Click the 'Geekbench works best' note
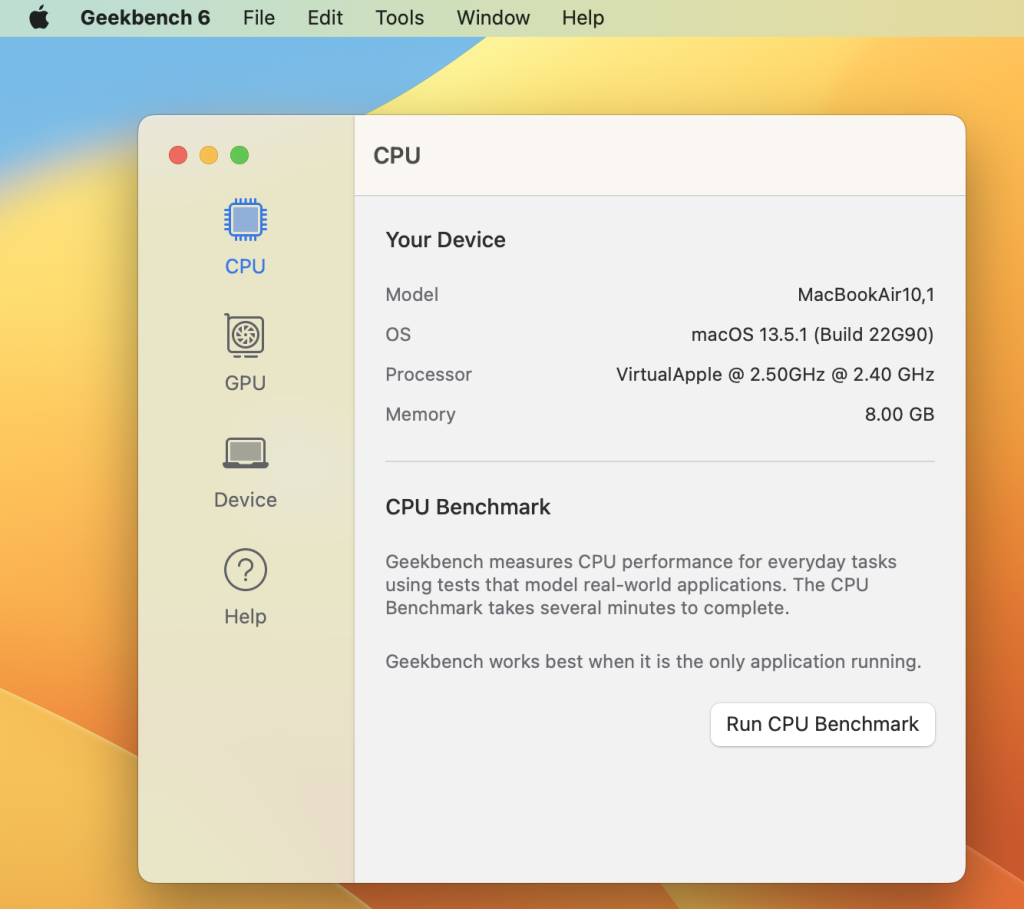 point(653,662)
